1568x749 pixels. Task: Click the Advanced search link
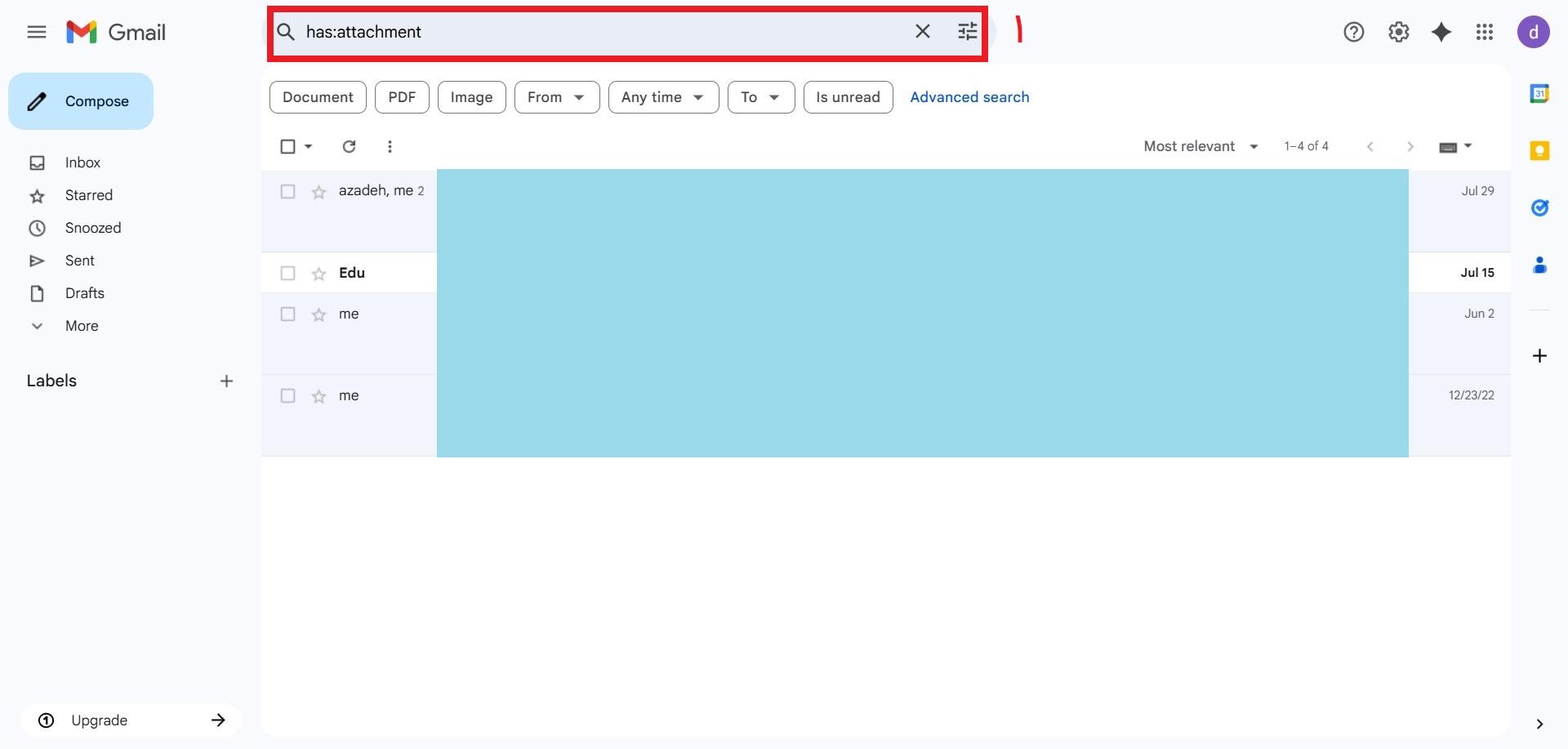tap(969, 97)
